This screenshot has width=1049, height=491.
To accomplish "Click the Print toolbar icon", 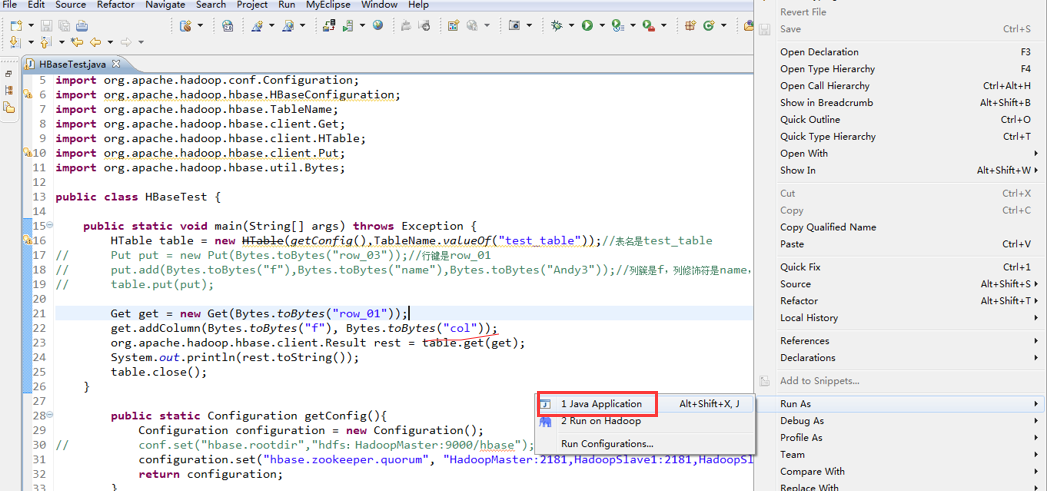I will (x=82, y=25).
